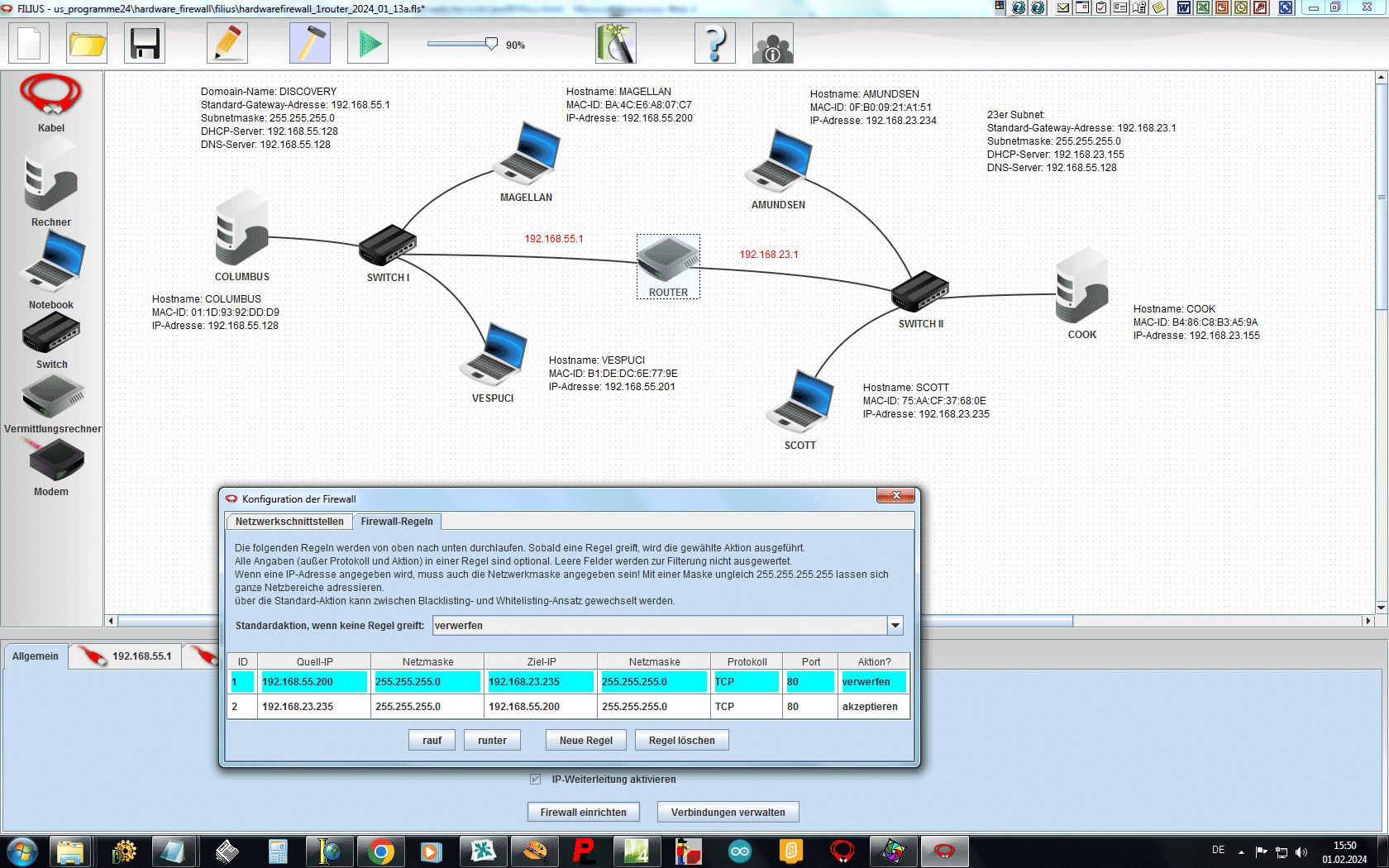Select the Modem component in sidebar

click(52, 467)
